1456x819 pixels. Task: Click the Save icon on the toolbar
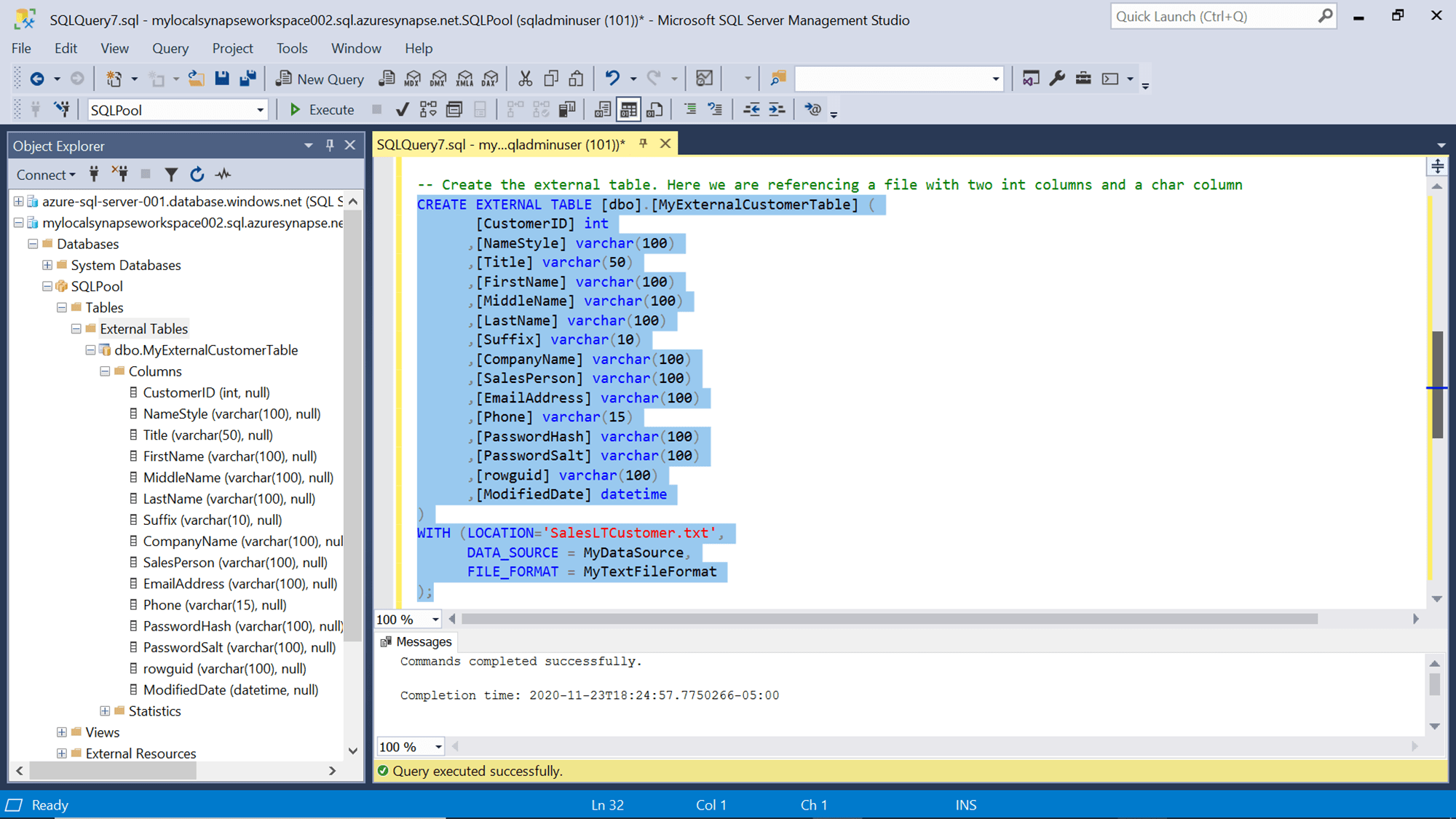point(222,78)
